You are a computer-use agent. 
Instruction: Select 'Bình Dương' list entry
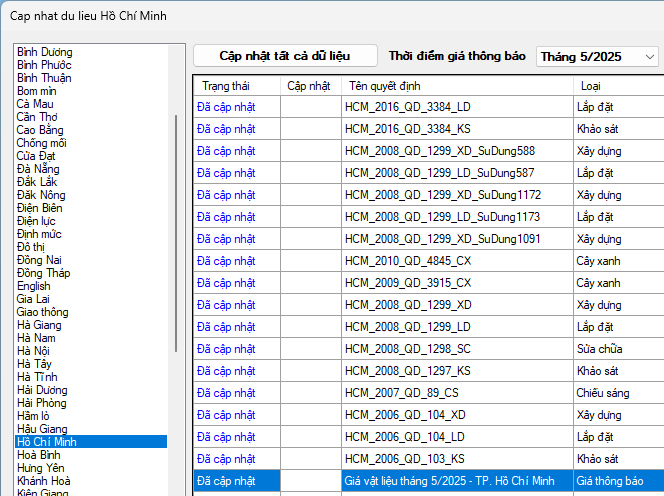pyautogui.click(x=44, y=52)
